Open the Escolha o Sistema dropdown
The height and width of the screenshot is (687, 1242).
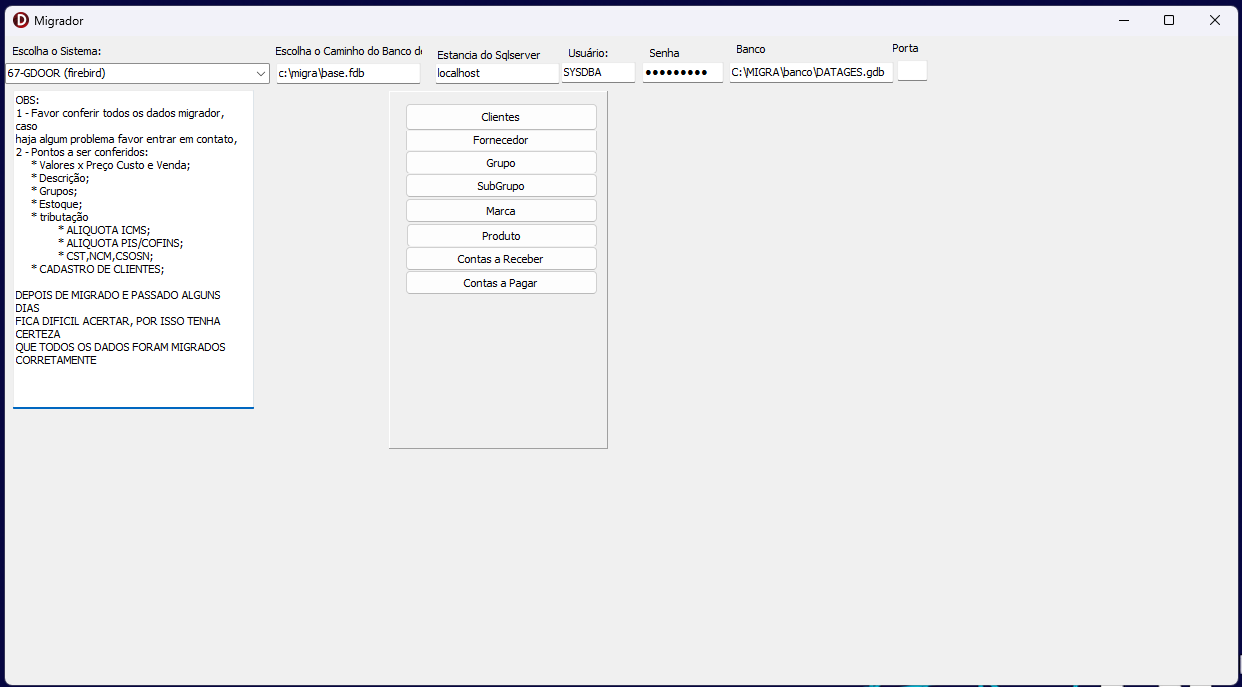[x=260, y=74]
